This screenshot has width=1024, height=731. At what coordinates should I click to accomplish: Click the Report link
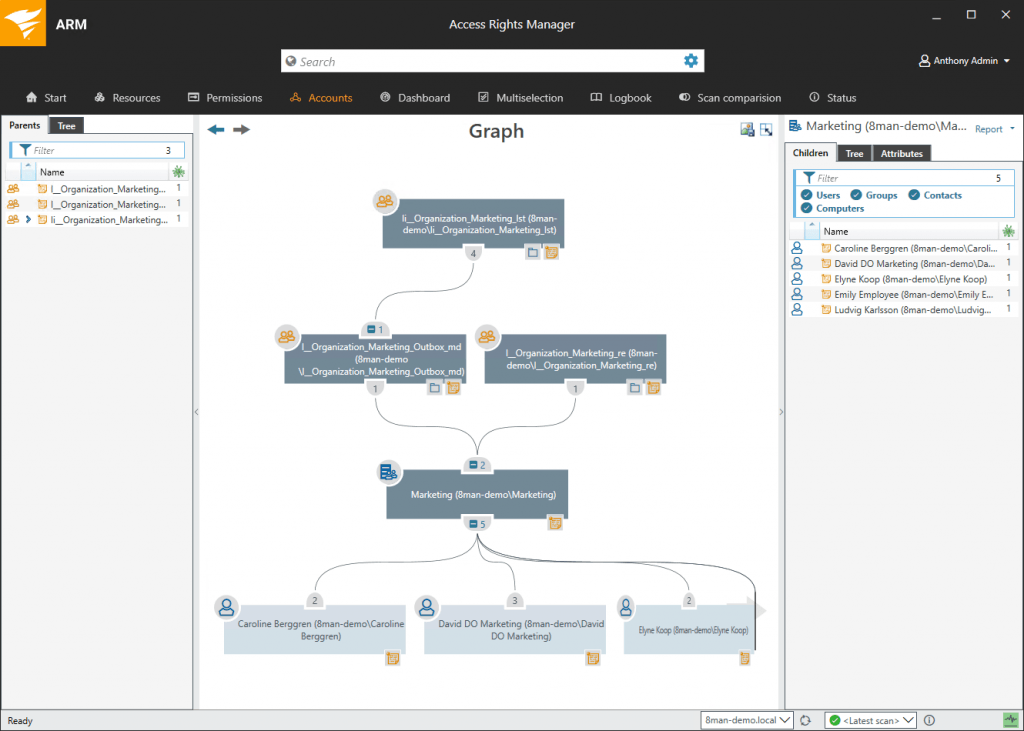pos(988,129)
